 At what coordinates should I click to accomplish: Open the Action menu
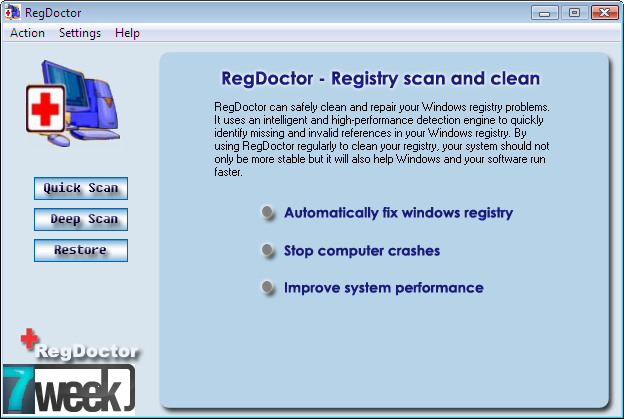coord(27,33)
